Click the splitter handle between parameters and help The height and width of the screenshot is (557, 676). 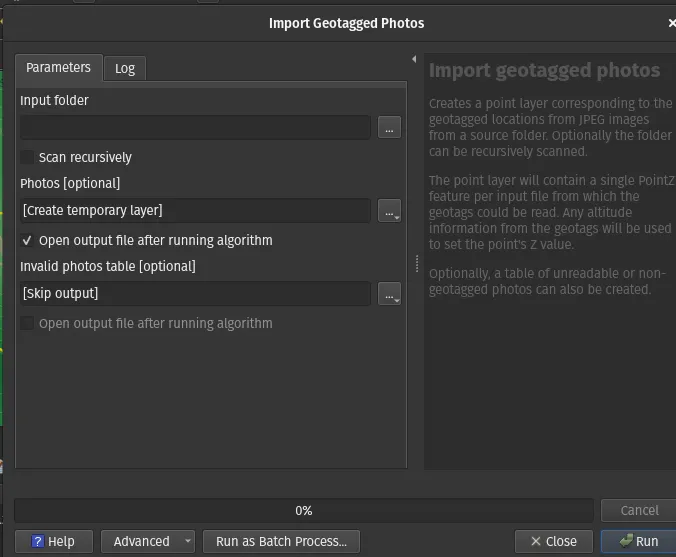click(416, 263)
